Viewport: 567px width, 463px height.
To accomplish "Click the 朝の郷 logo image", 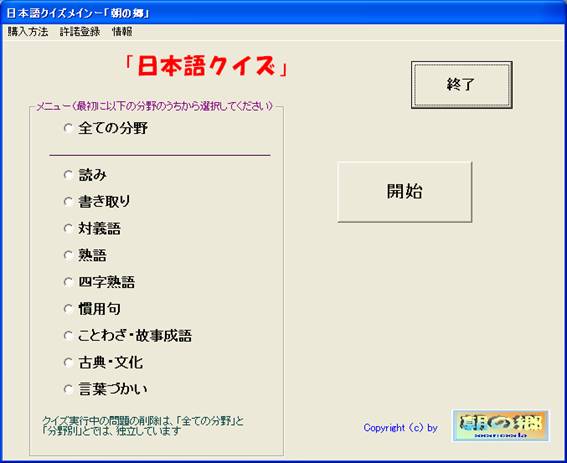I will coord(500,426).
